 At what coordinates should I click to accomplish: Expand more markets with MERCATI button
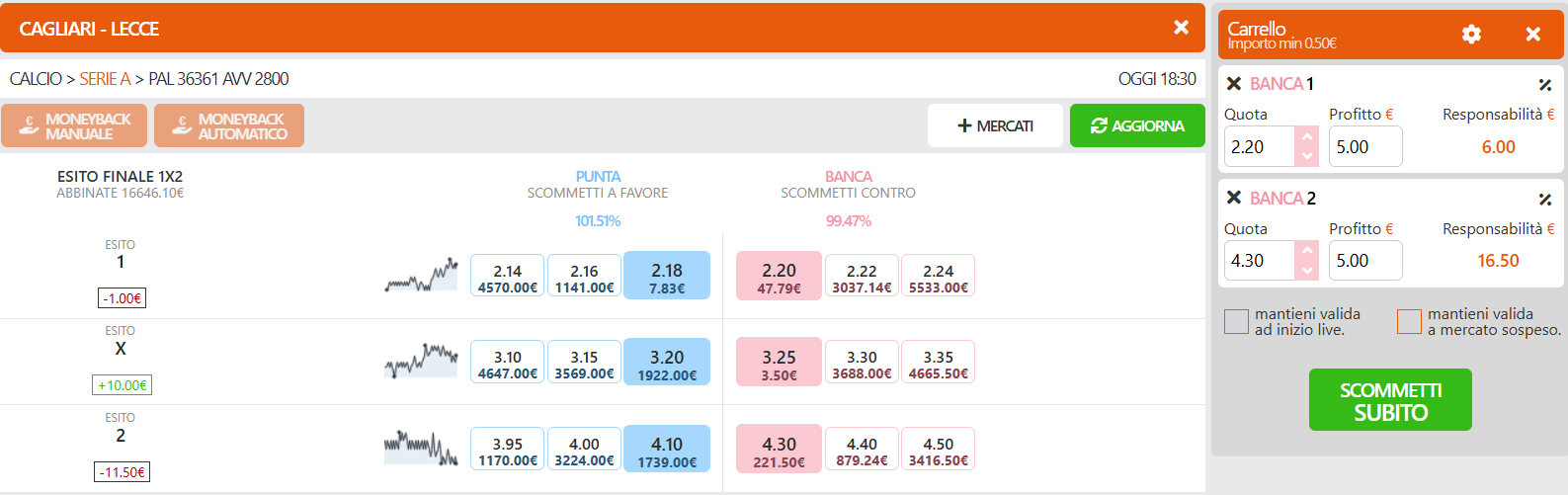(995, 125)
